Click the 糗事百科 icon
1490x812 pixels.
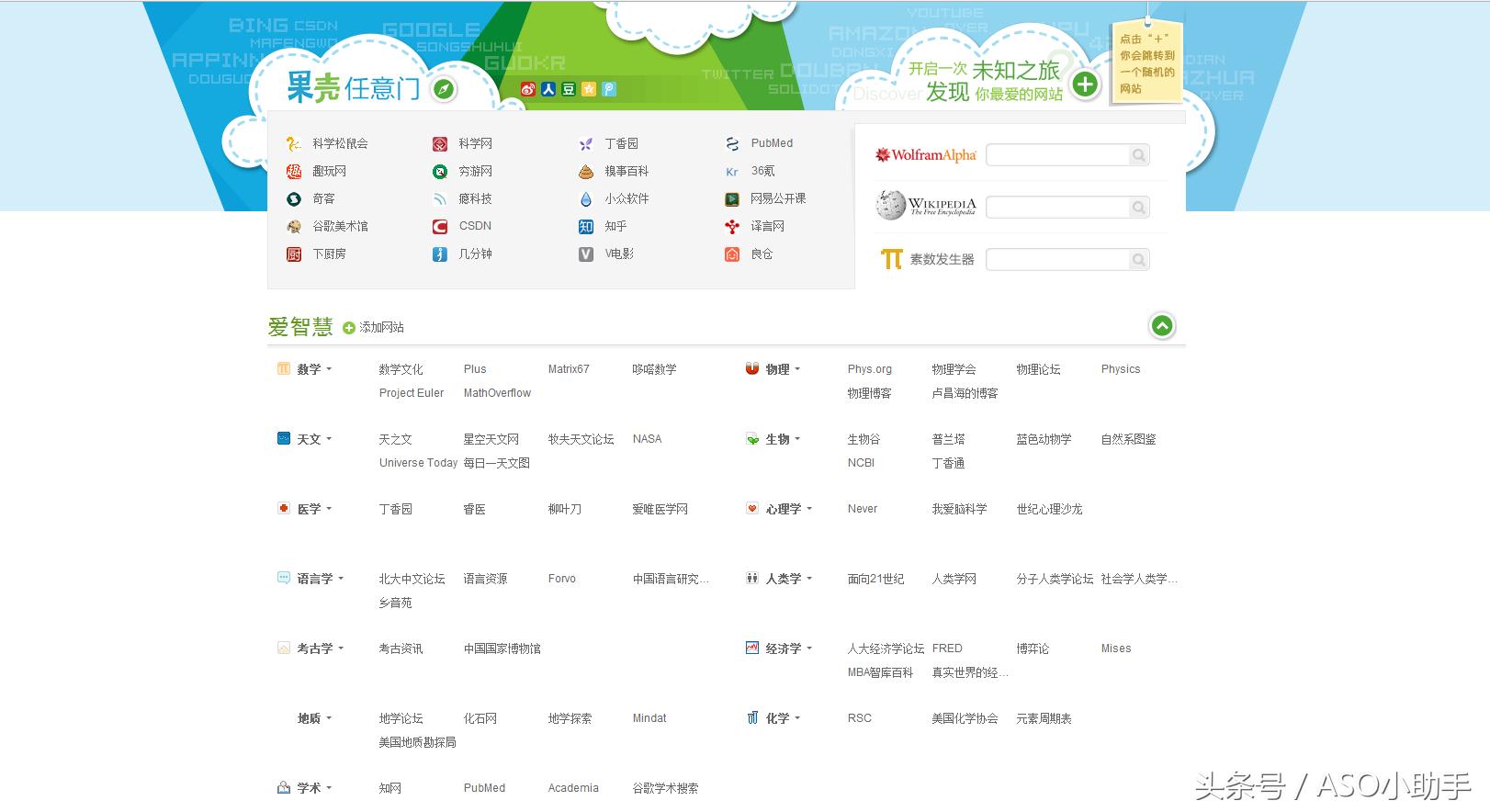pos(586,171)
